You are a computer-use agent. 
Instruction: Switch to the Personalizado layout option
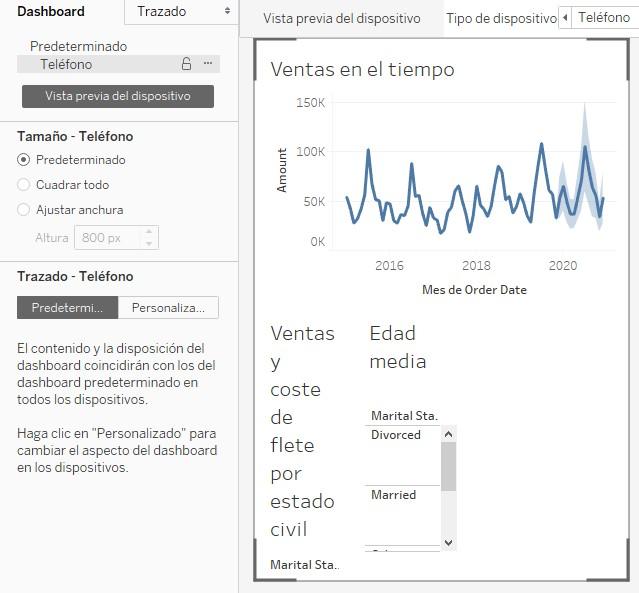tap(168, 308)
